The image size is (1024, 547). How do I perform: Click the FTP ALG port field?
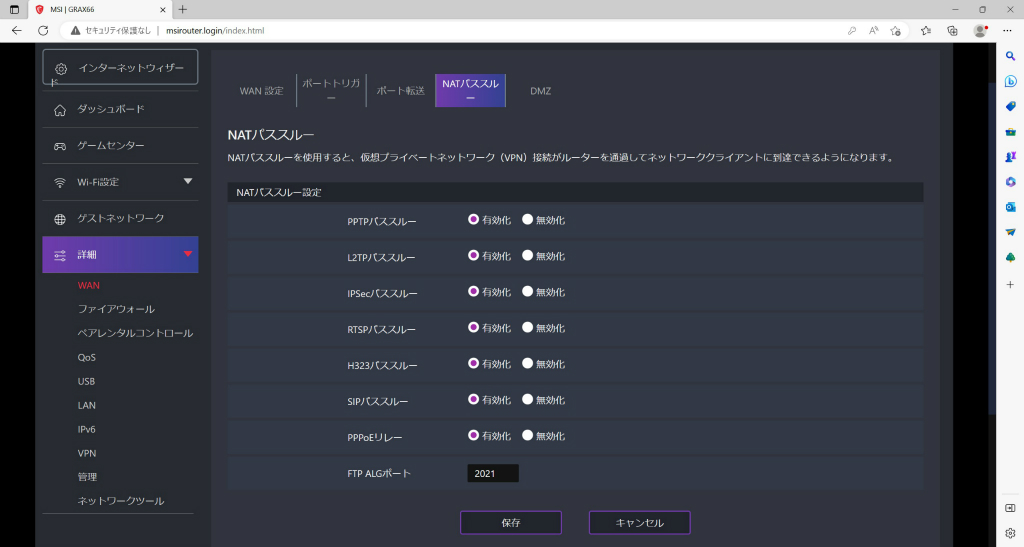[493, 473]
